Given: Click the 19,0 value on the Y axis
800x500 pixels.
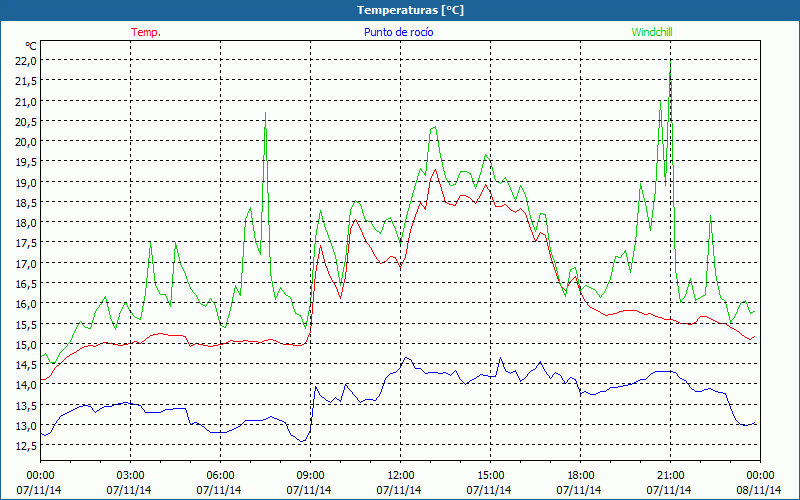Looking at the screenshot, I should point(27,183).
